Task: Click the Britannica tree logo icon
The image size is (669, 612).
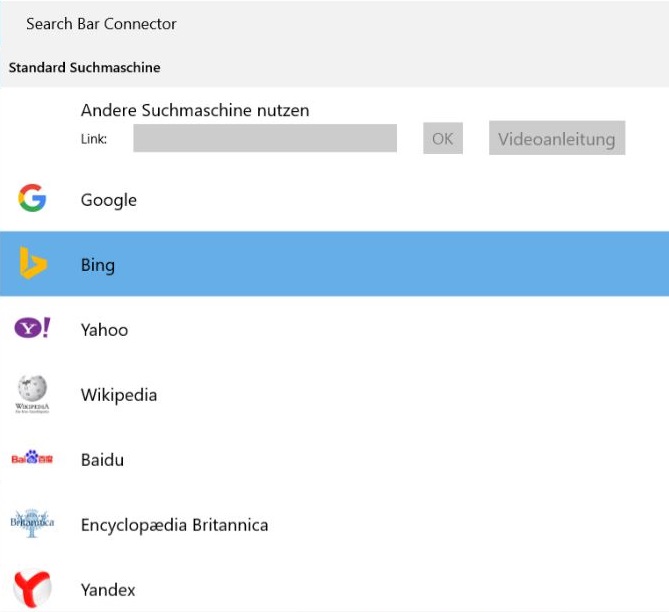Action: pyautogui.click(x=32, y=523)
